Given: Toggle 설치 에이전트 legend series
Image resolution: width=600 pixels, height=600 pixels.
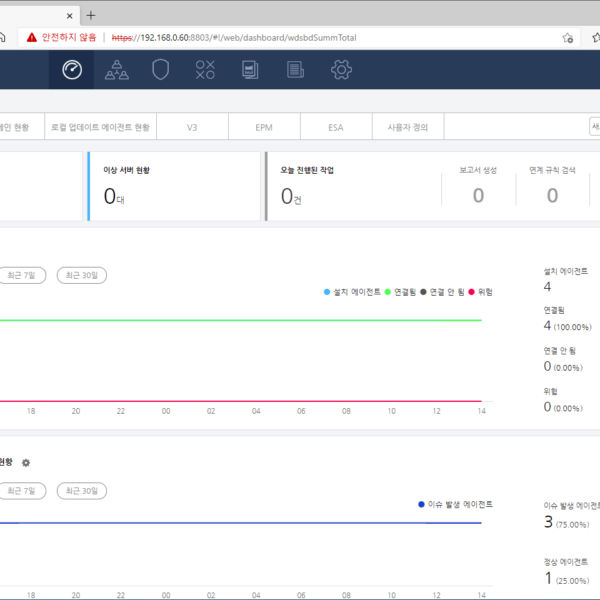Looking at the screenshot, I should pos(352,292).
